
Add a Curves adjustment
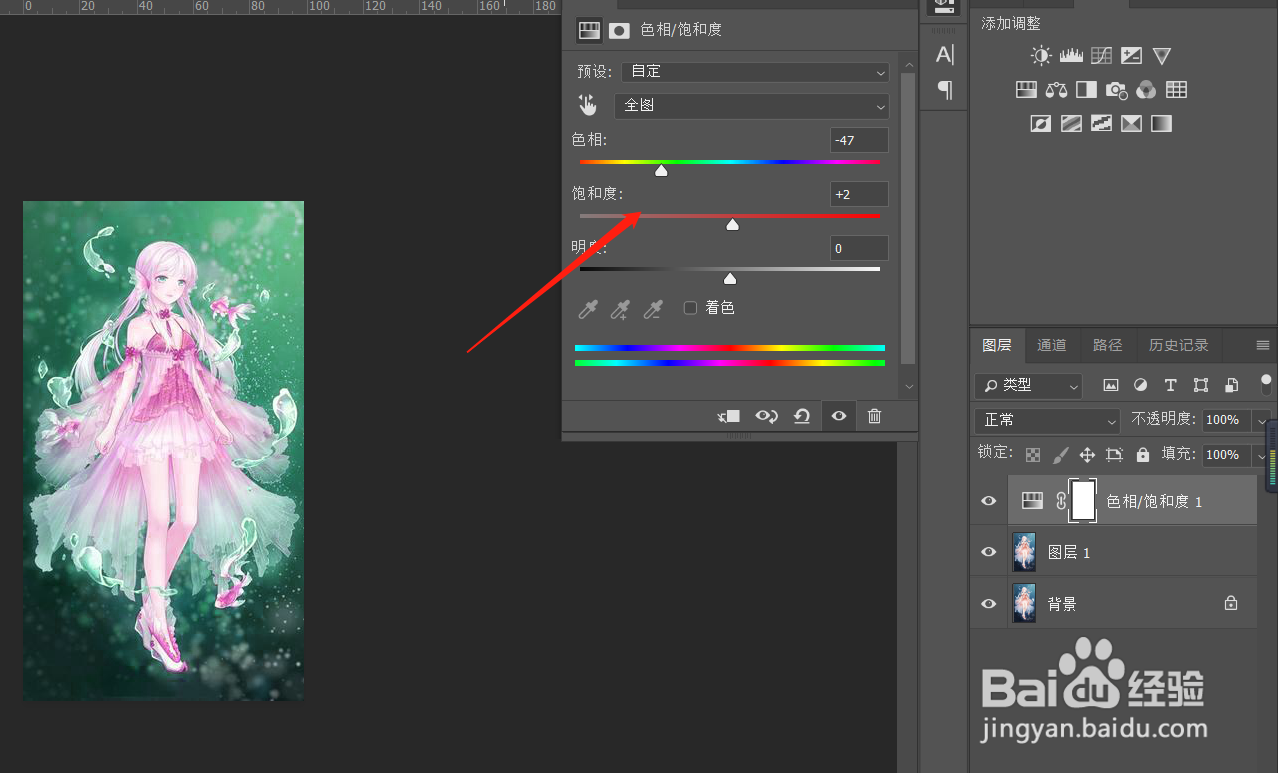(x=1101, y=56)
